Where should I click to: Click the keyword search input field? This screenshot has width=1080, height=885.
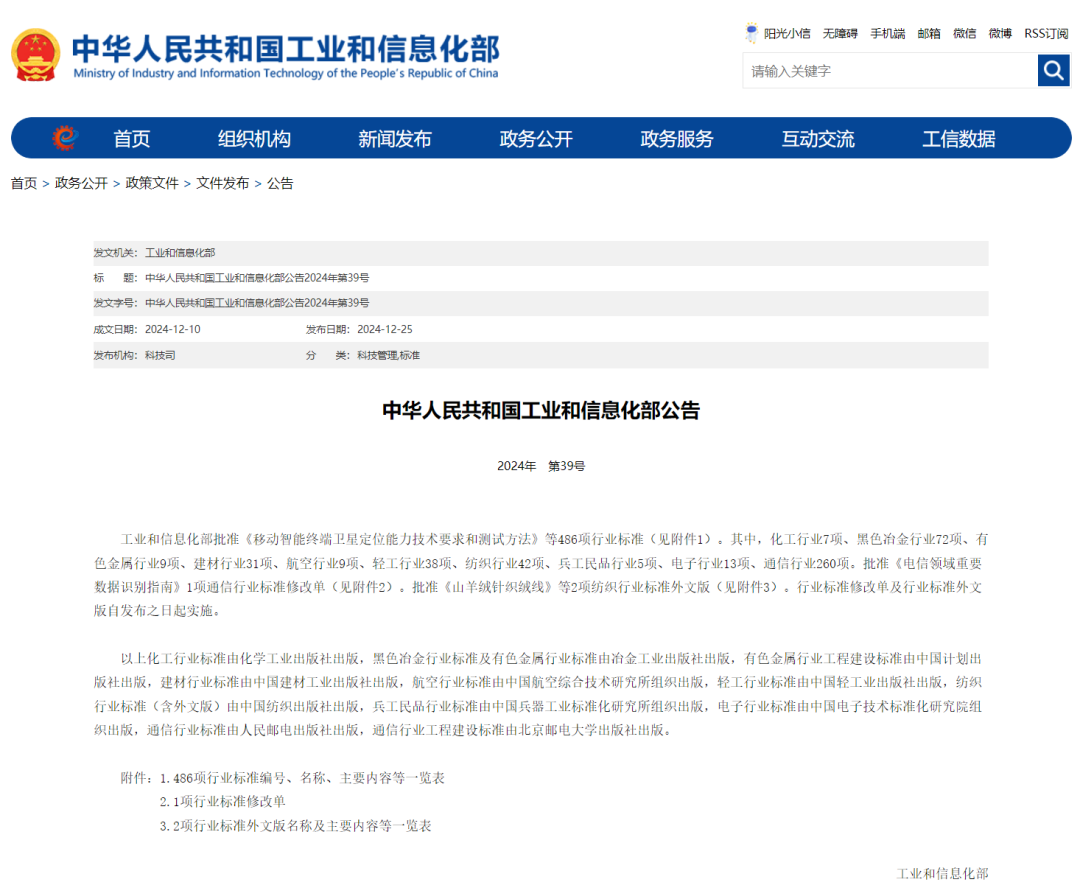(x=890, y=71)
